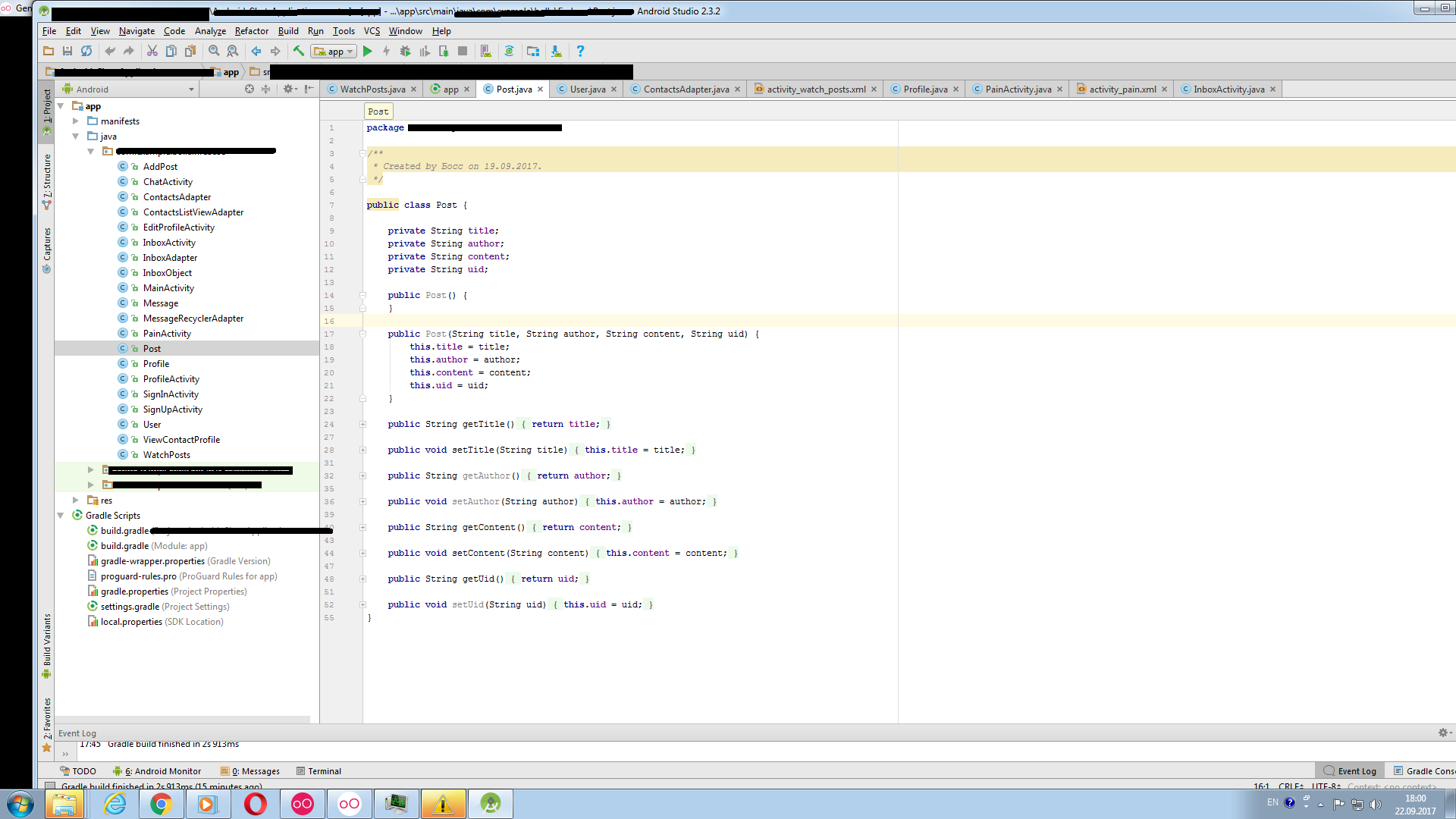1456x819 pixels.
Task: Click the blue Help question mark icon
Action: tap(580, 51)
